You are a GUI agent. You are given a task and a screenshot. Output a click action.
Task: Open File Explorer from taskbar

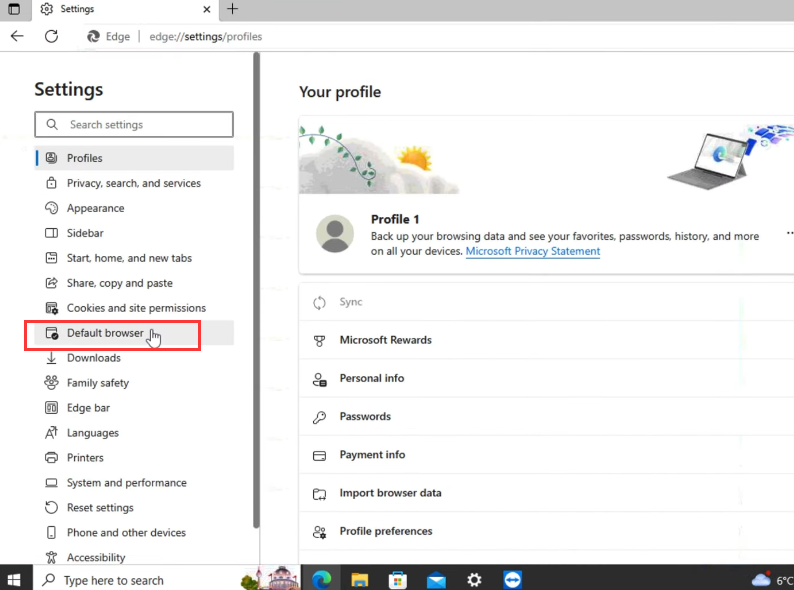coord(360,579)
